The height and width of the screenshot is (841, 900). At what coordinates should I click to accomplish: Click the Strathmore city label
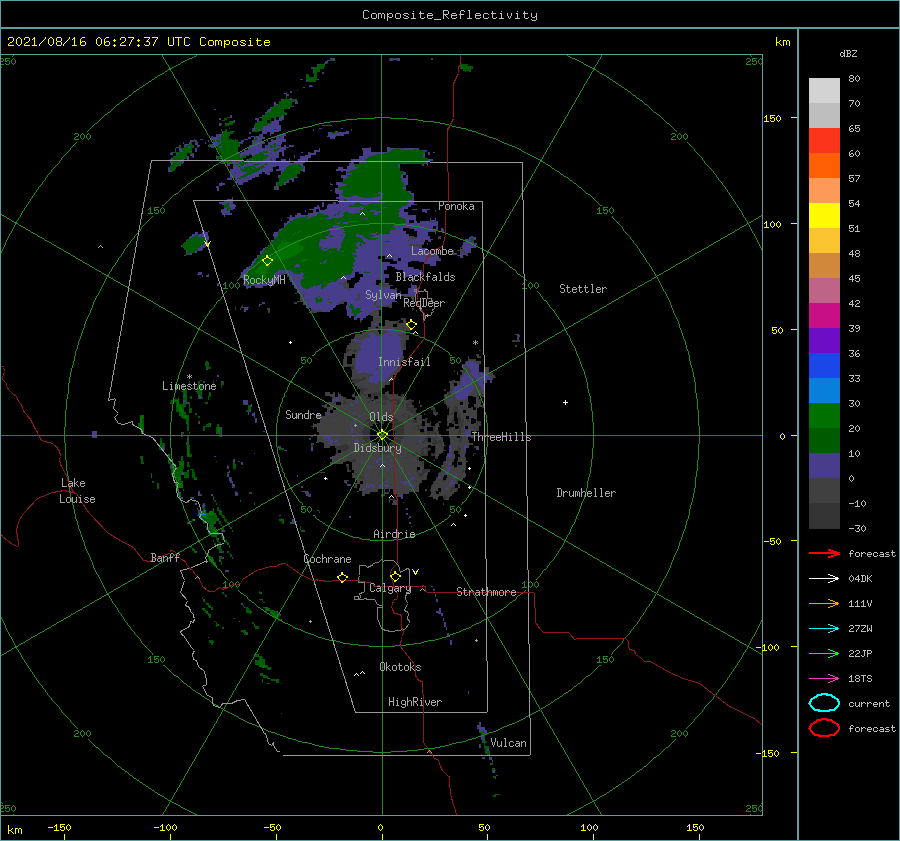click(x=486, y=592)
